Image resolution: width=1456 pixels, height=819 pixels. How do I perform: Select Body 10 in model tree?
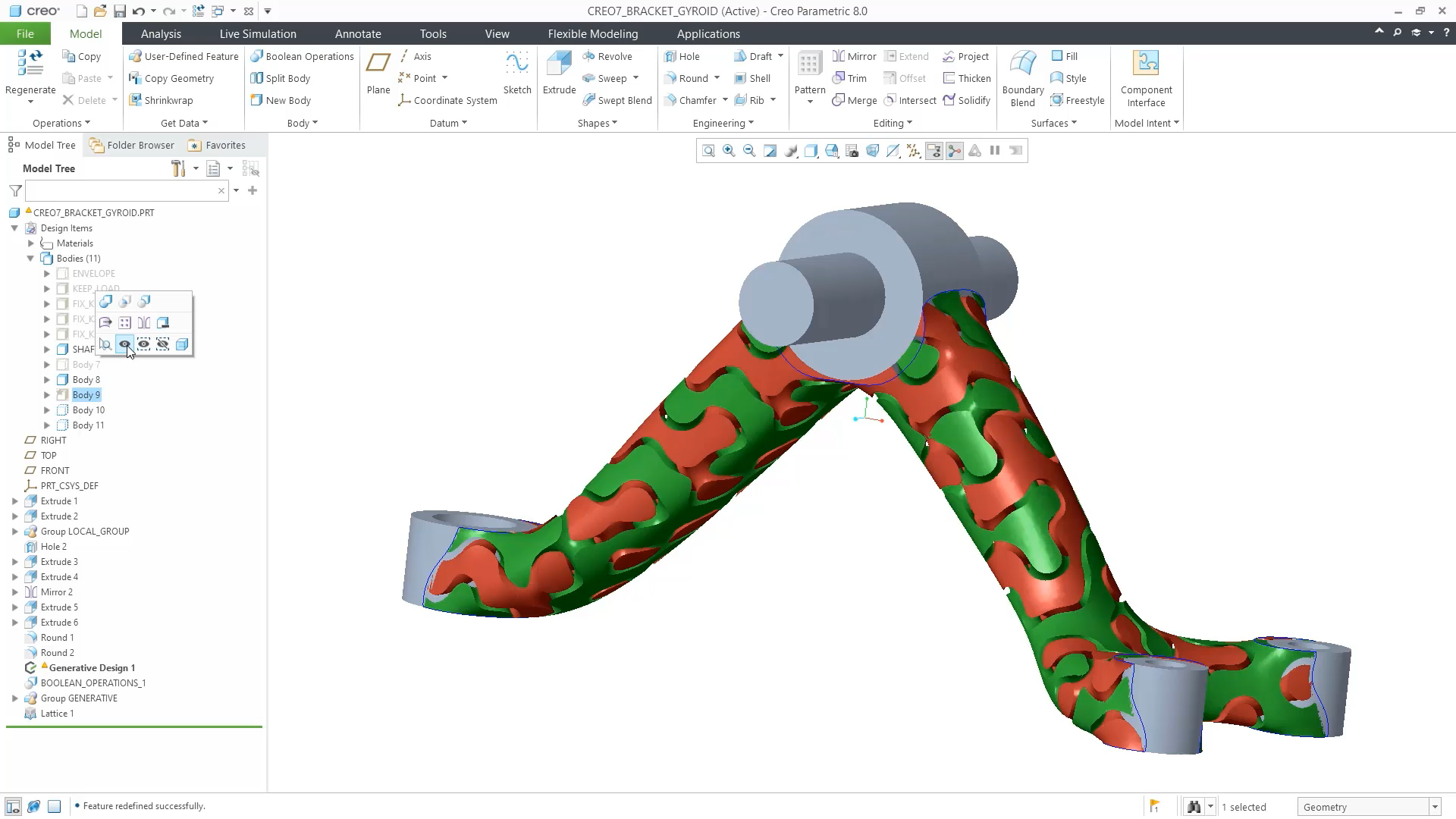89,410
